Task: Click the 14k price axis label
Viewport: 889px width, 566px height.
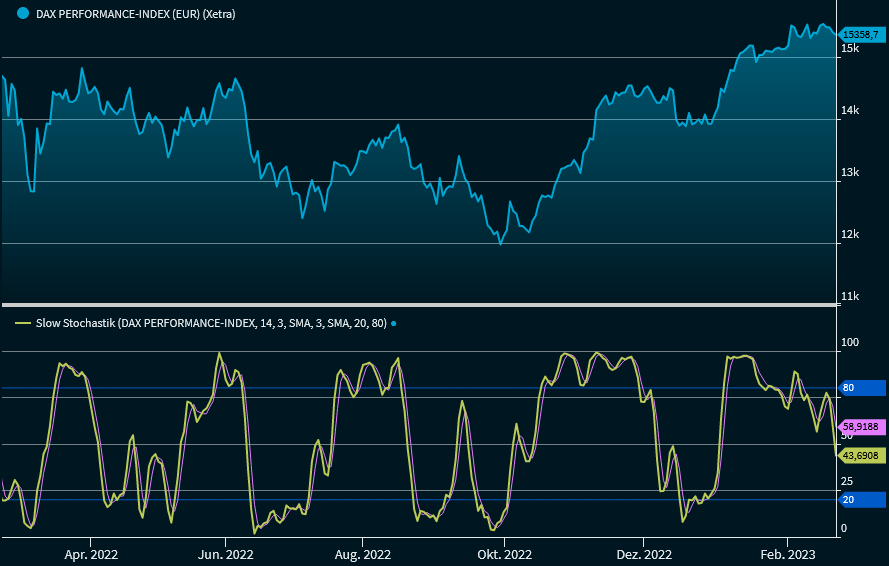Action: point(849,110)
